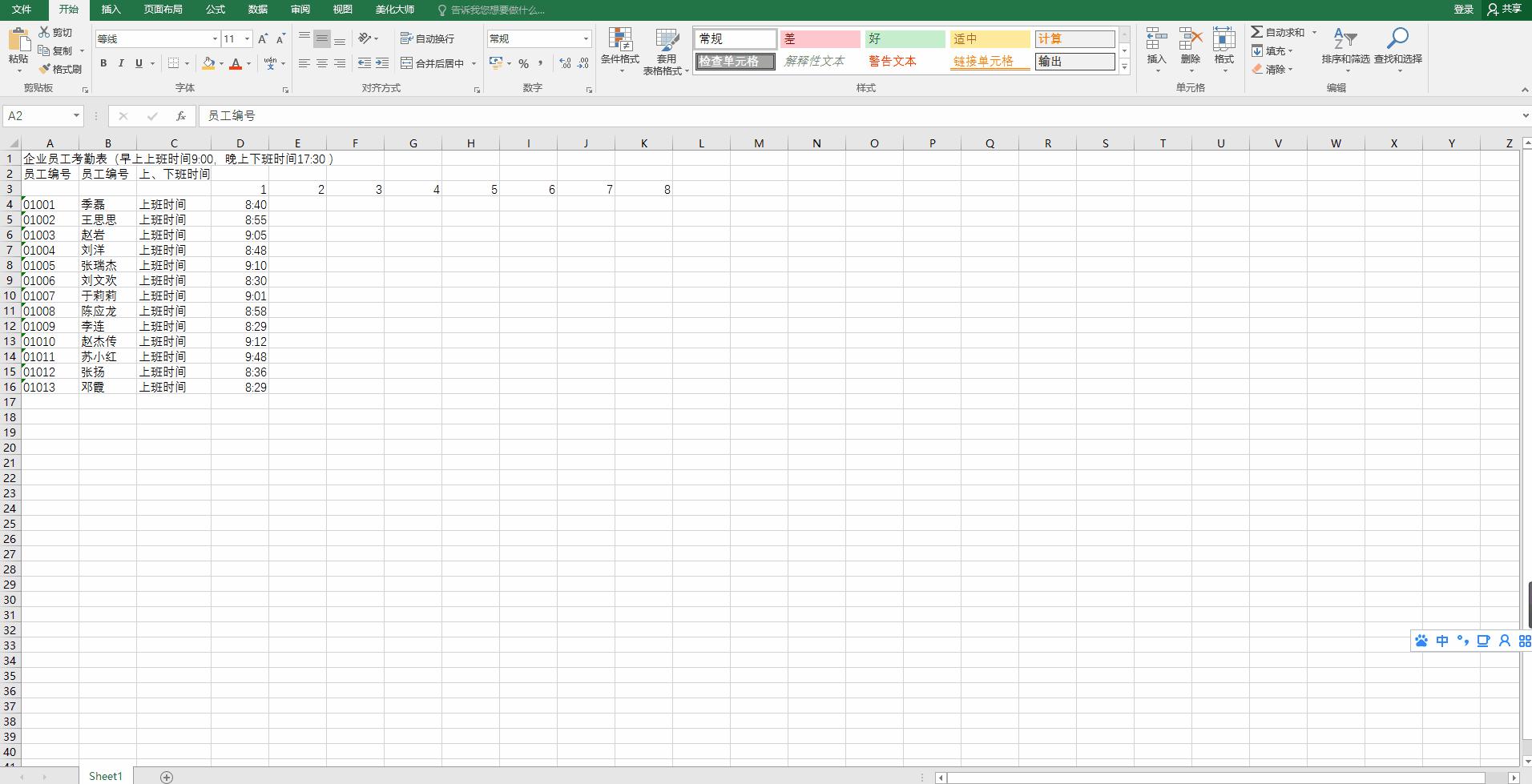Toggle italic formatting
The width and height of the screenshot is (1532, 784).
pos(121,63)
